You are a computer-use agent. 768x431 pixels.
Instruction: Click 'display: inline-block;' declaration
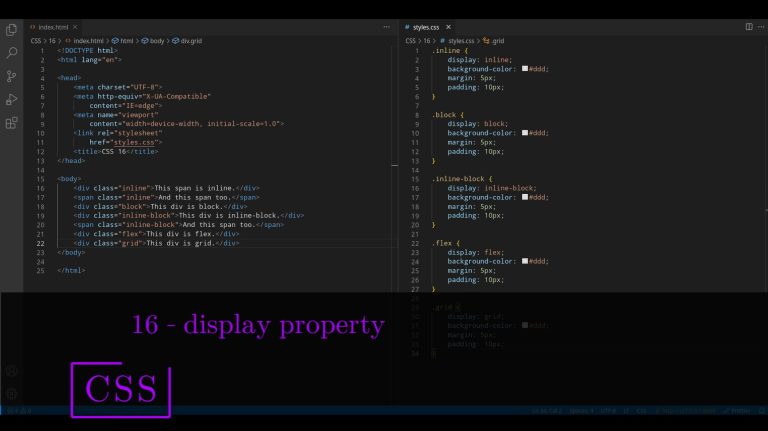(492, 188)
